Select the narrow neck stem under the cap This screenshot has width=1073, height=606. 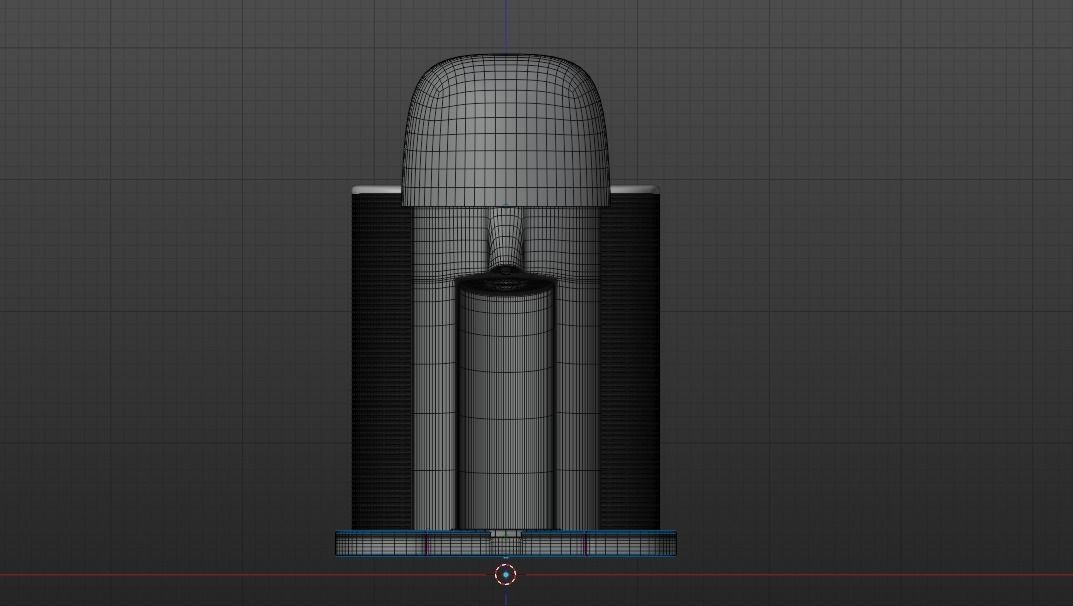505,237
